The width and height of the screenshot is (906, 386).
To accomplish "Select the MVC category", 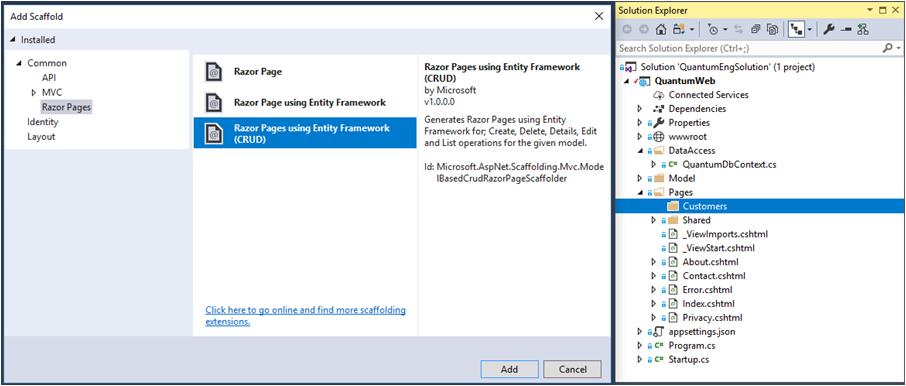I will 51,92.
